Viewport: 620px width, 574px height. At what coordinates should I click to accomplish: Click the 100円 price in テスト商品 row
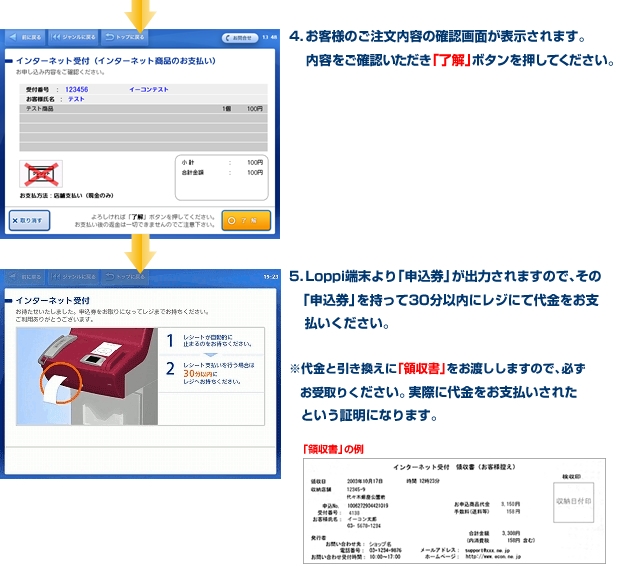255,108
